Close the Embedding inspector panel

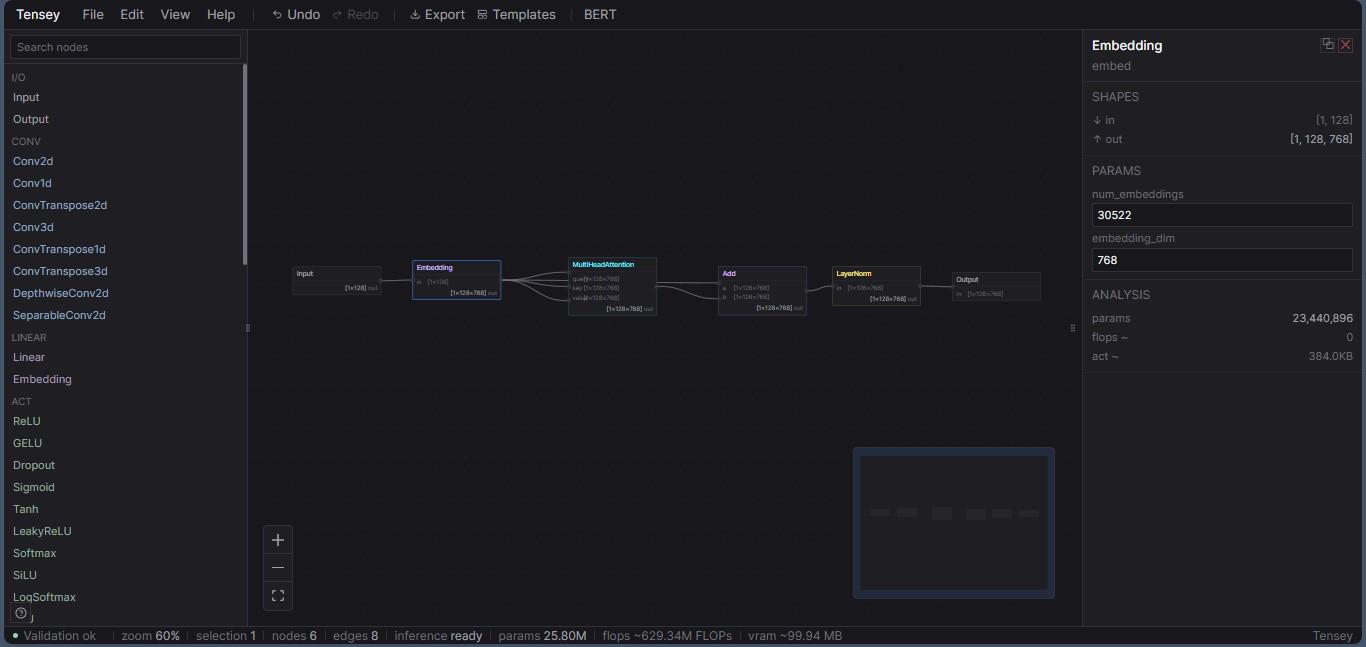pos(1346,45)
